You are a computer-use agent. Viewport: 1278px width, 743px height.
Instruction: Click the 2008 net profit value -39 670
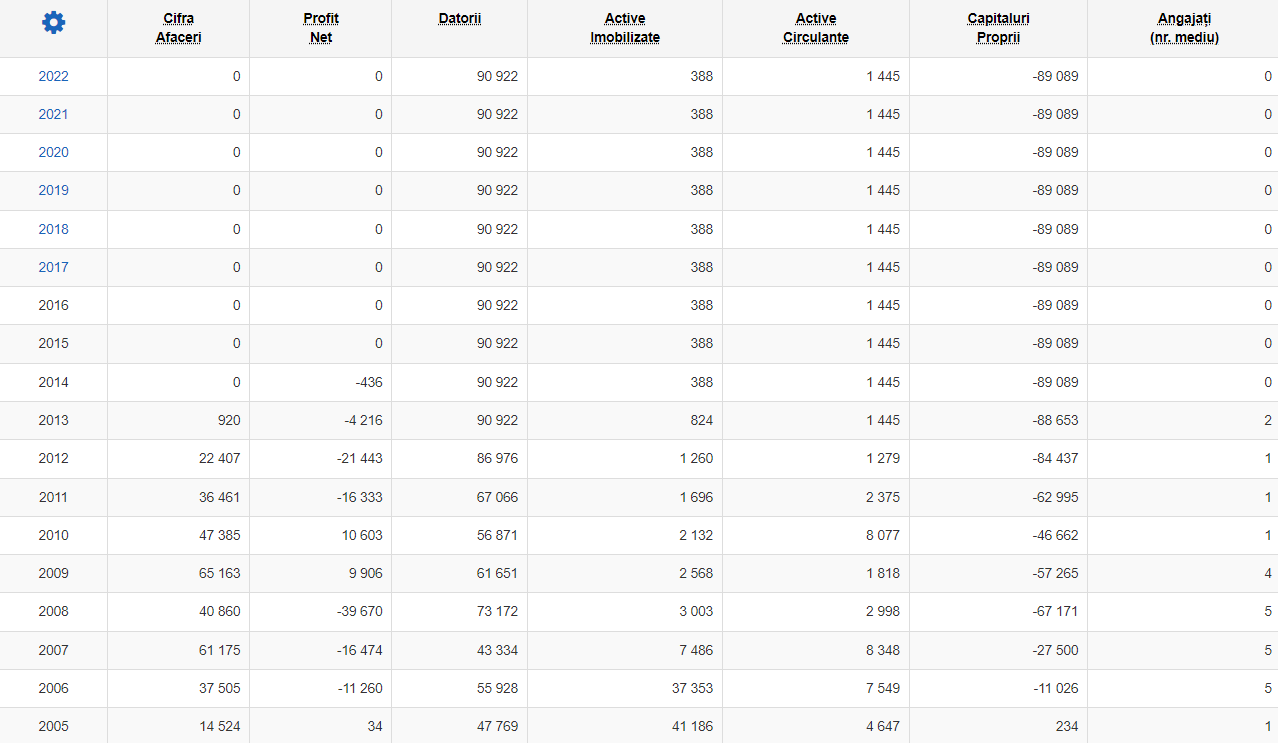coord(359,611)
